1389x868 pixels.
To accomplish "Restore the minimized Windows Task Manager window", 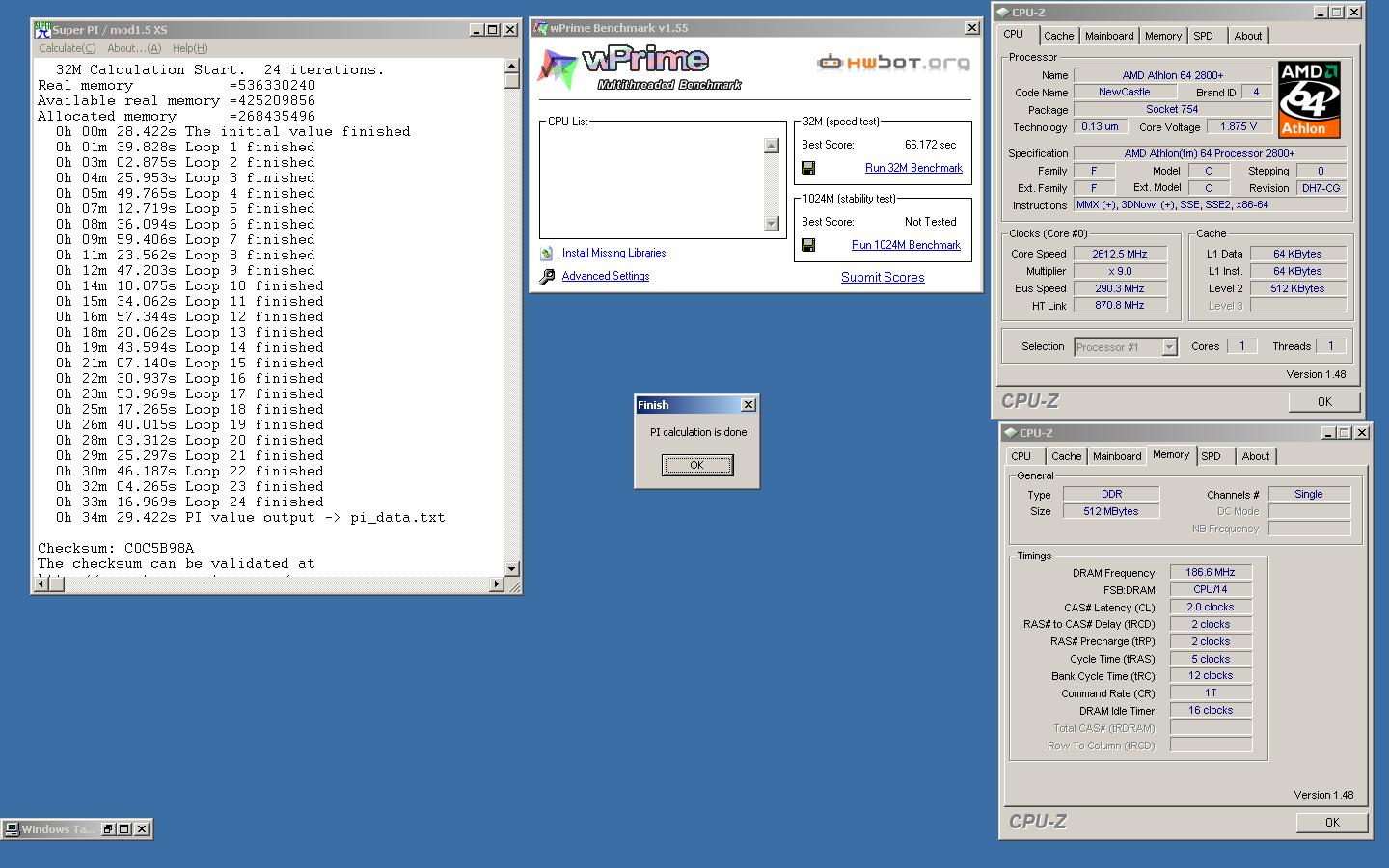I will click(109, 829).
